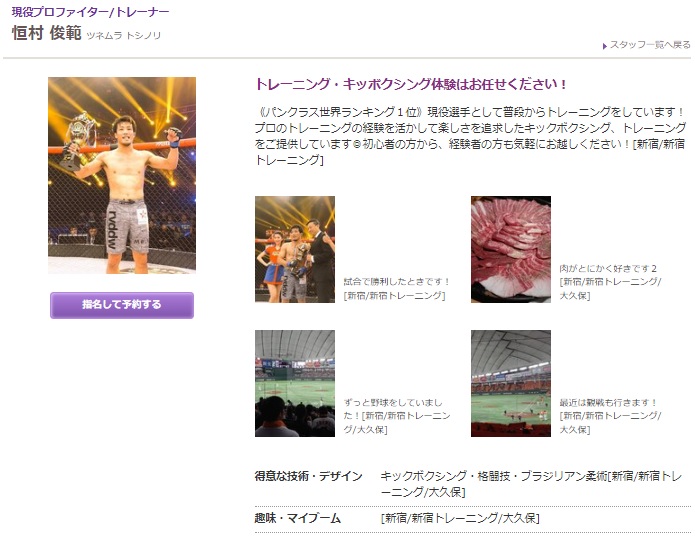Image resolution: width=695 pixels, height=539 pixels.
Task: Click the 指名して予約する purple button
Action: 122,305
